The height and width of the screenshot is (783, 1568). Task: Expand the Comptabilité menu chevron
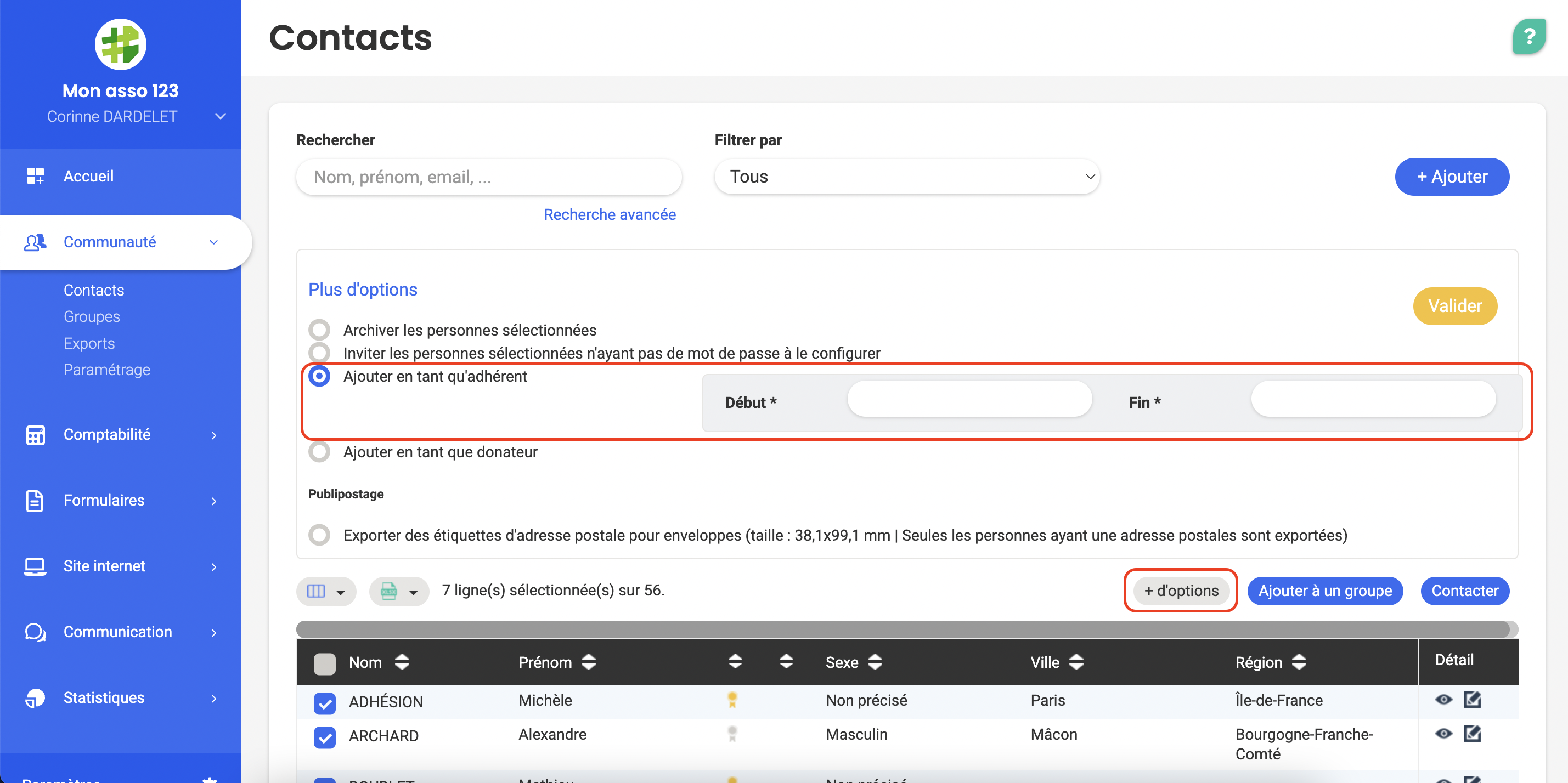tap(213, 435)
